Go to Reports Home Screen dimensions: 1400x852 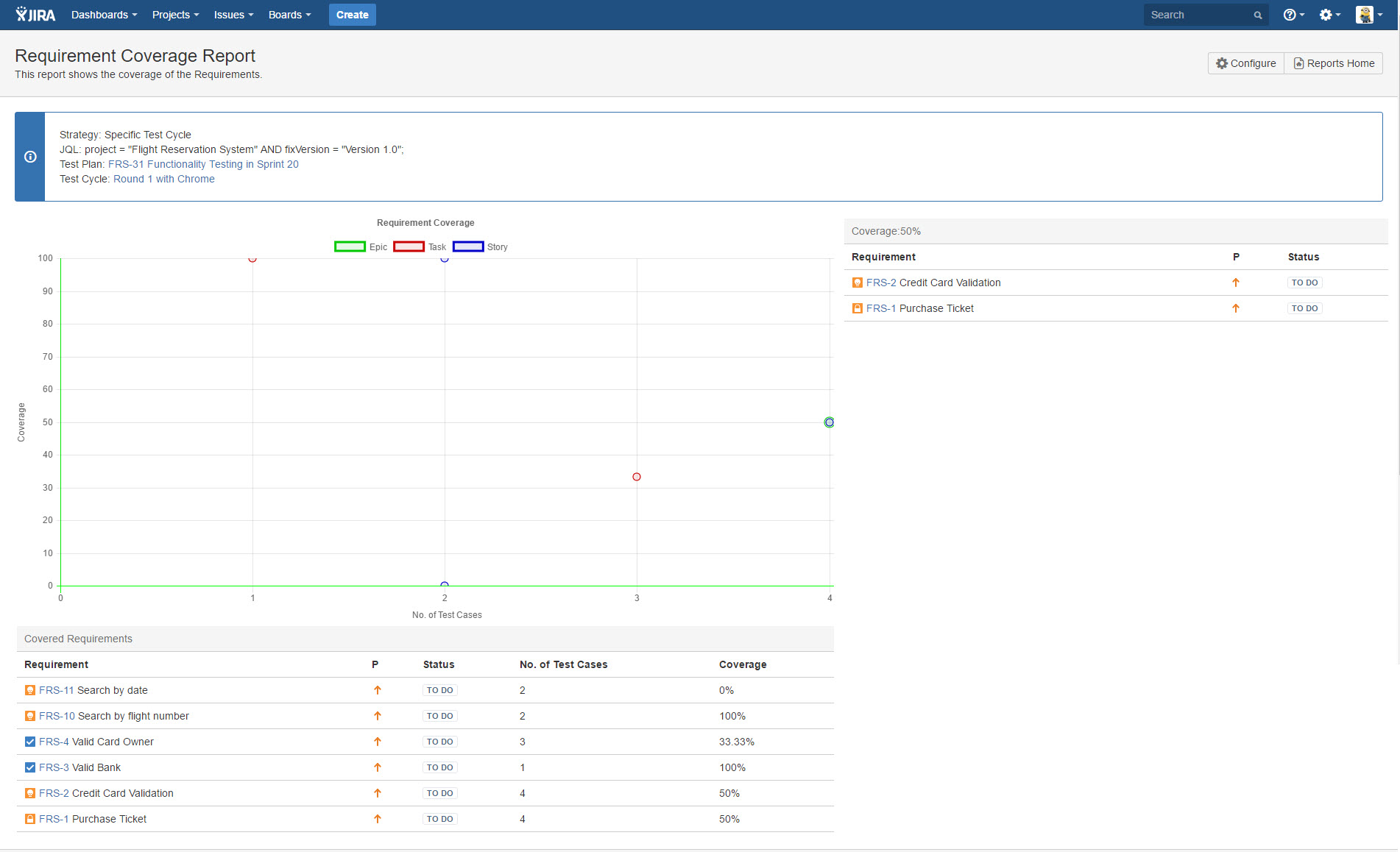click(x=1333, y=63)
